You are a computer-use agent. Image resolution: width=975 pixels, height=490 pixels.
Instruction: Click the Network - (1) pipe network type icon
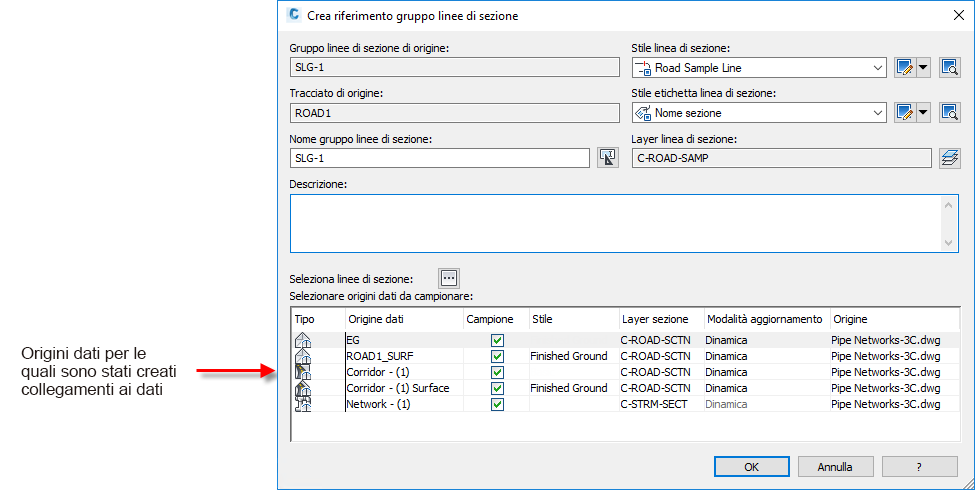point(303,404)
